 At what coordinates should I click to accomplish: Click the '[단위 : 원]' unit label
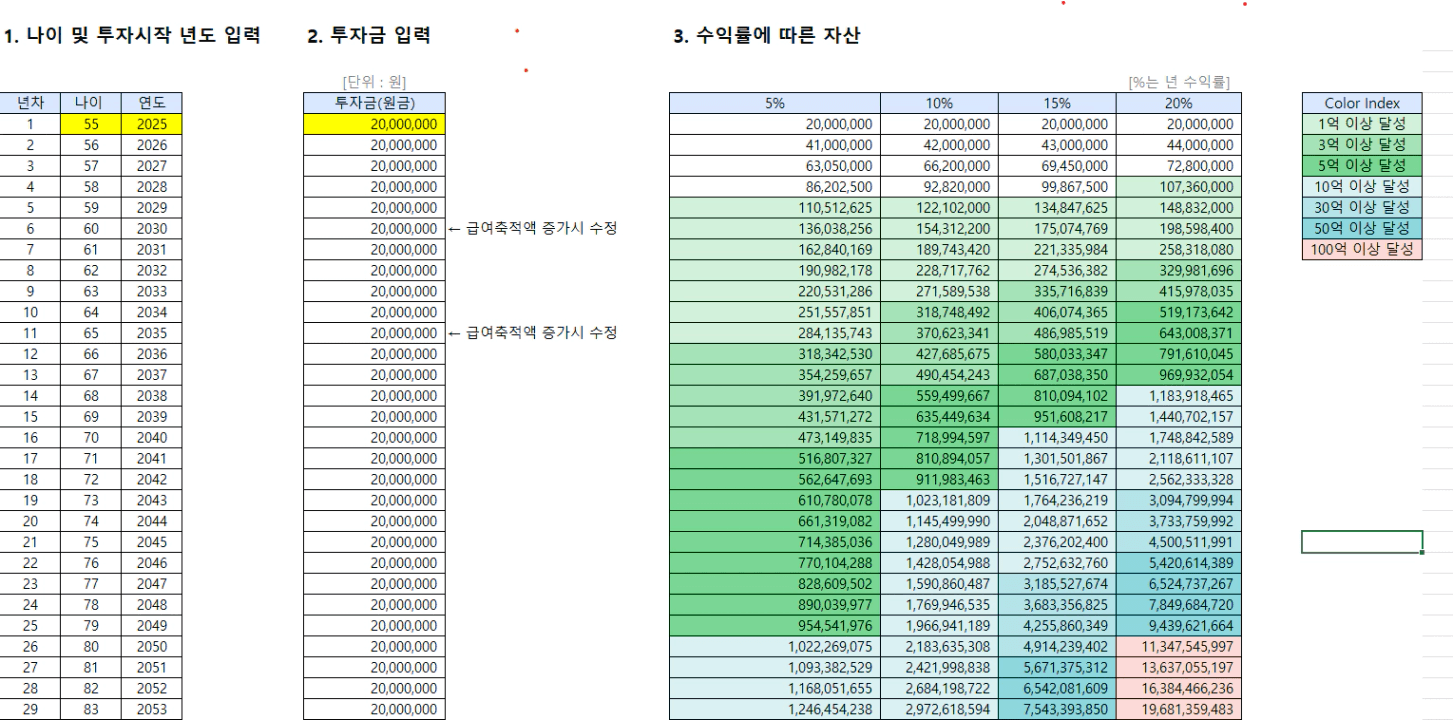click(x=373, y=82)
